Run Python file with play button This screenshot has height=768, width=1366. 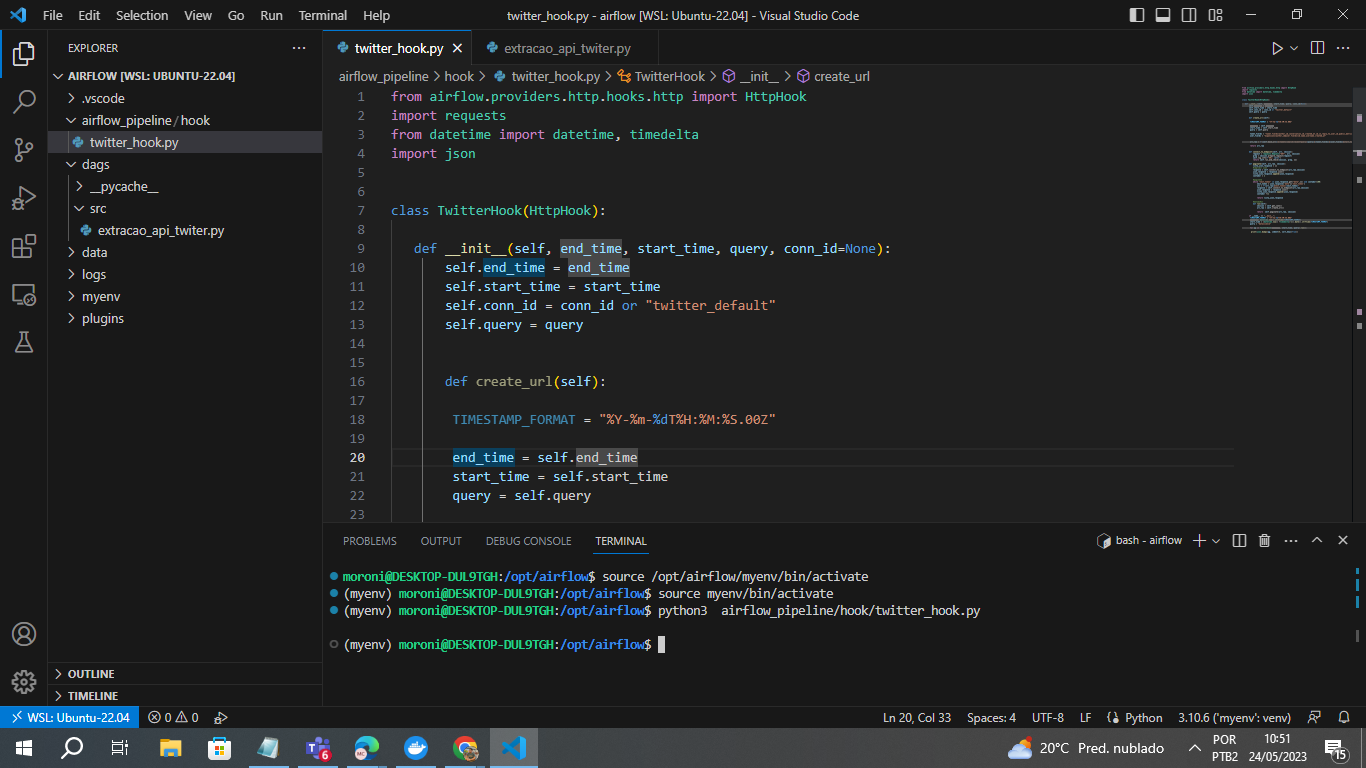point(1277,48)
